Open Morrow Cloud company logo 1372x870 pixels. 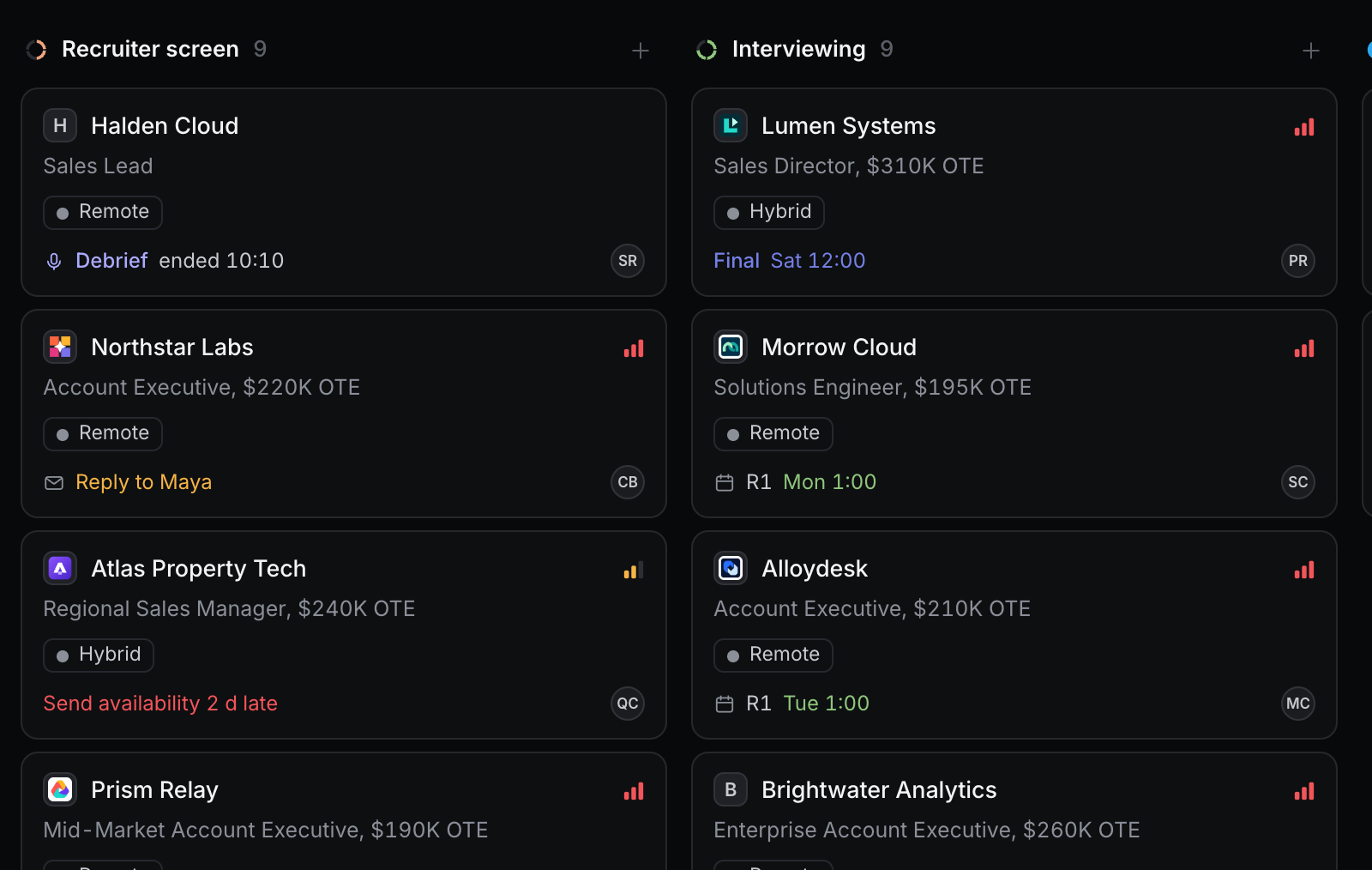click(x=731, y=347)
